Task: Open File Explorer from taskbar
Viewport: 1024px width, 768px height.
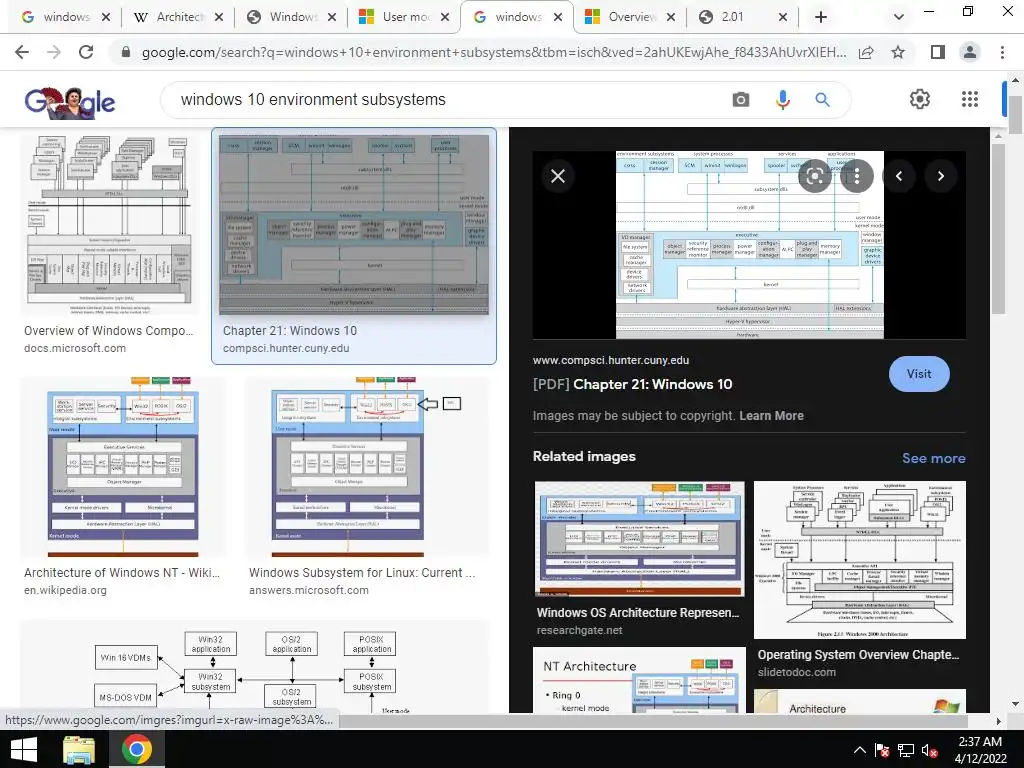Action: click(79, 750)
